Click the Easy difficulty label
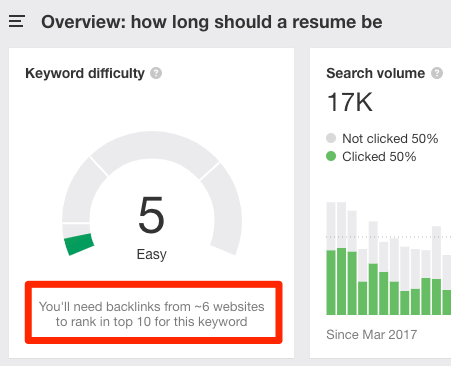The width and height of the screenshot is (451, 366). pyautogui.click(x=151, y=254)
